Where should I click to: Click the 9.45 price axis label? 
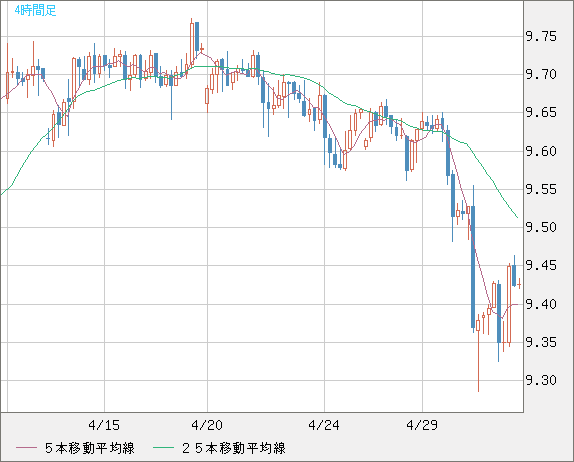[541, 265]
